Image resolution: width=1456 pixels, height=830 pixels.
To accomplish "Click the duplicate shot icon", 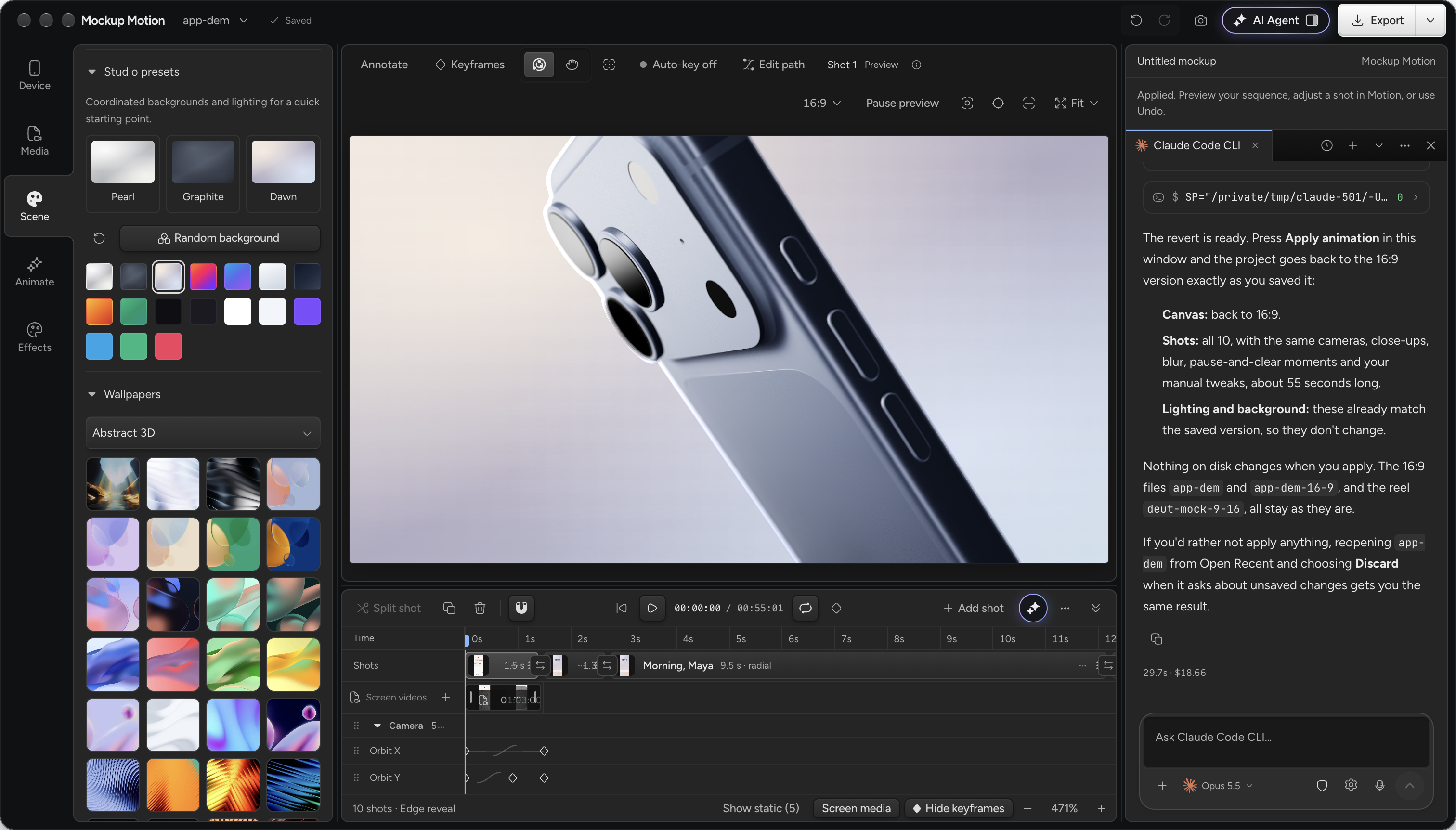I will tap(449, 608).
